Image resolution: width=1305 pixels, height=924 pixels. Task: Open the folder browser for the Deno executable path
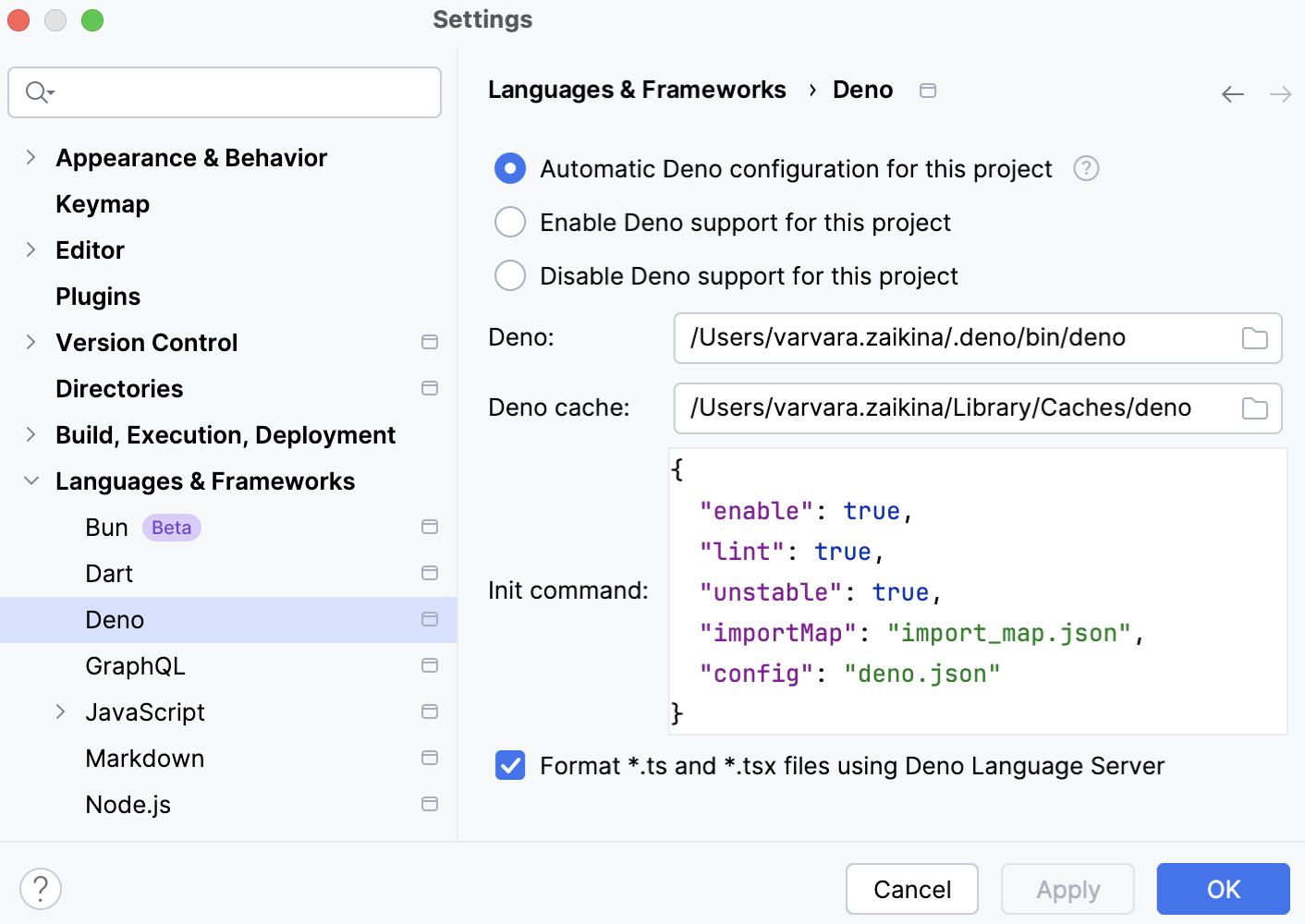(x=1255, y=338)
